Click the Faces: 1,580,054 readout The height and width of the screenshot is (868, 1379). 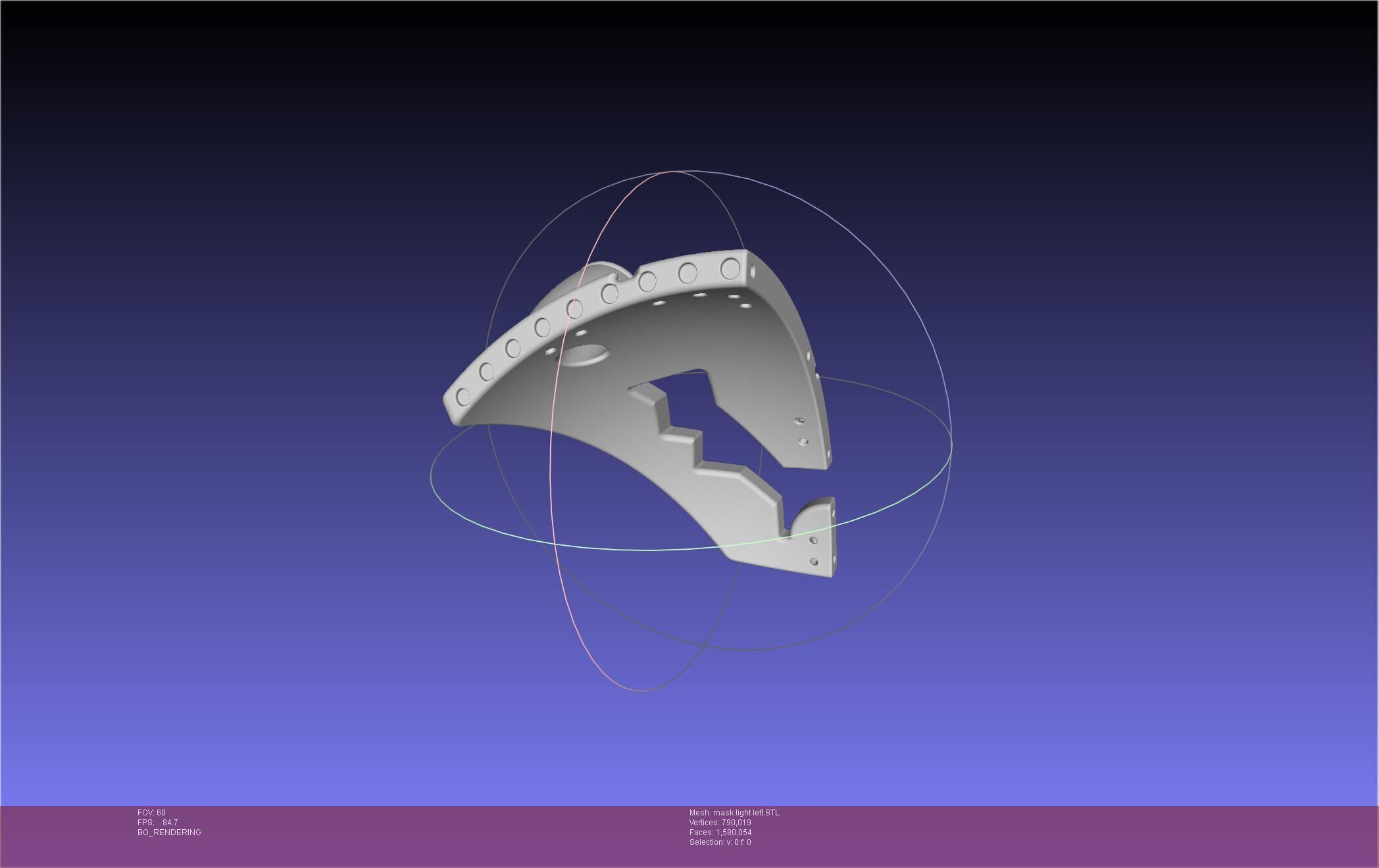pos(720,832)
